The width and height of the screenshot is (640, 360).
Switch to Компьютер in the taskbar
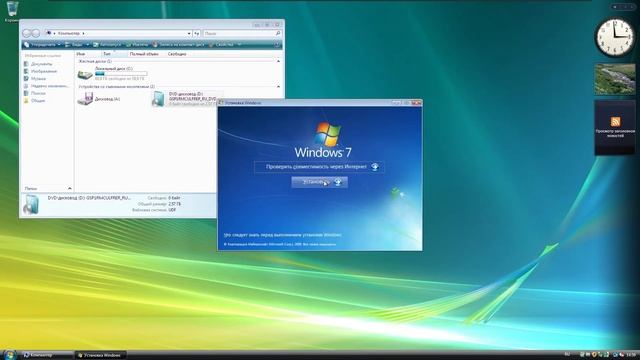point(47,355)
